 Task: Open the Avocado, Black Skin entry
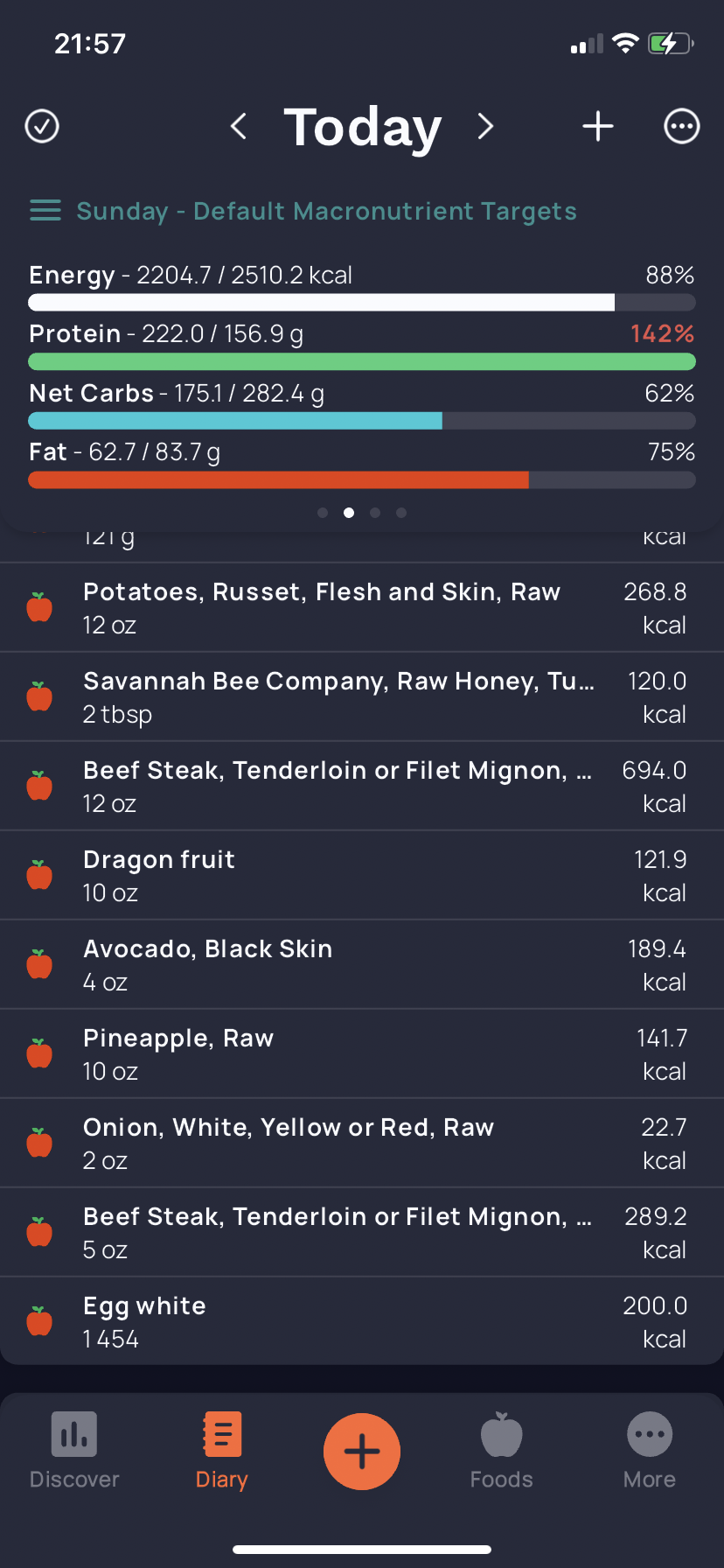362,965
